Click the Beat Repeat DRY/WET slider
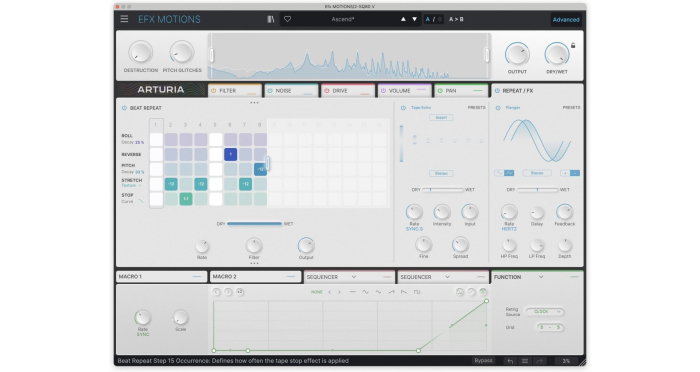The width and height of the screenshot is (700, 372). tap(254, 224)
